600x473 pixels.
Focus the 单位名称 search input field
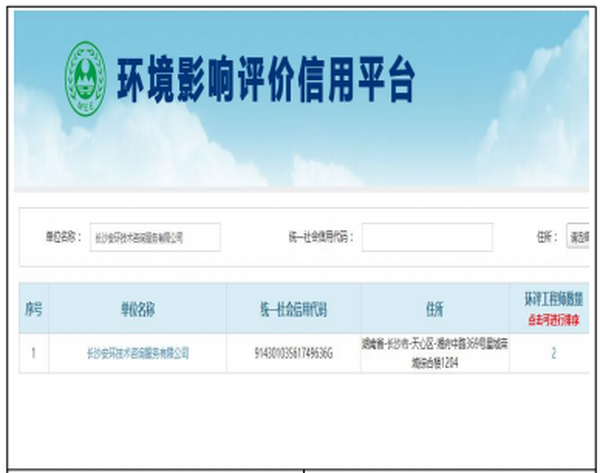(x=154, y=238)
